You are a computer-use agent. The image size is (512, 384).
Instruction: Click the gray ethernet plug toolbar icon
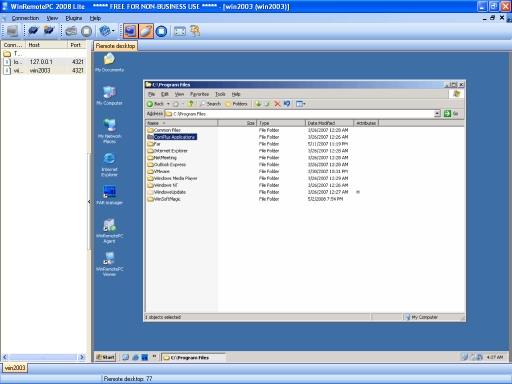[x=71, y=31]
